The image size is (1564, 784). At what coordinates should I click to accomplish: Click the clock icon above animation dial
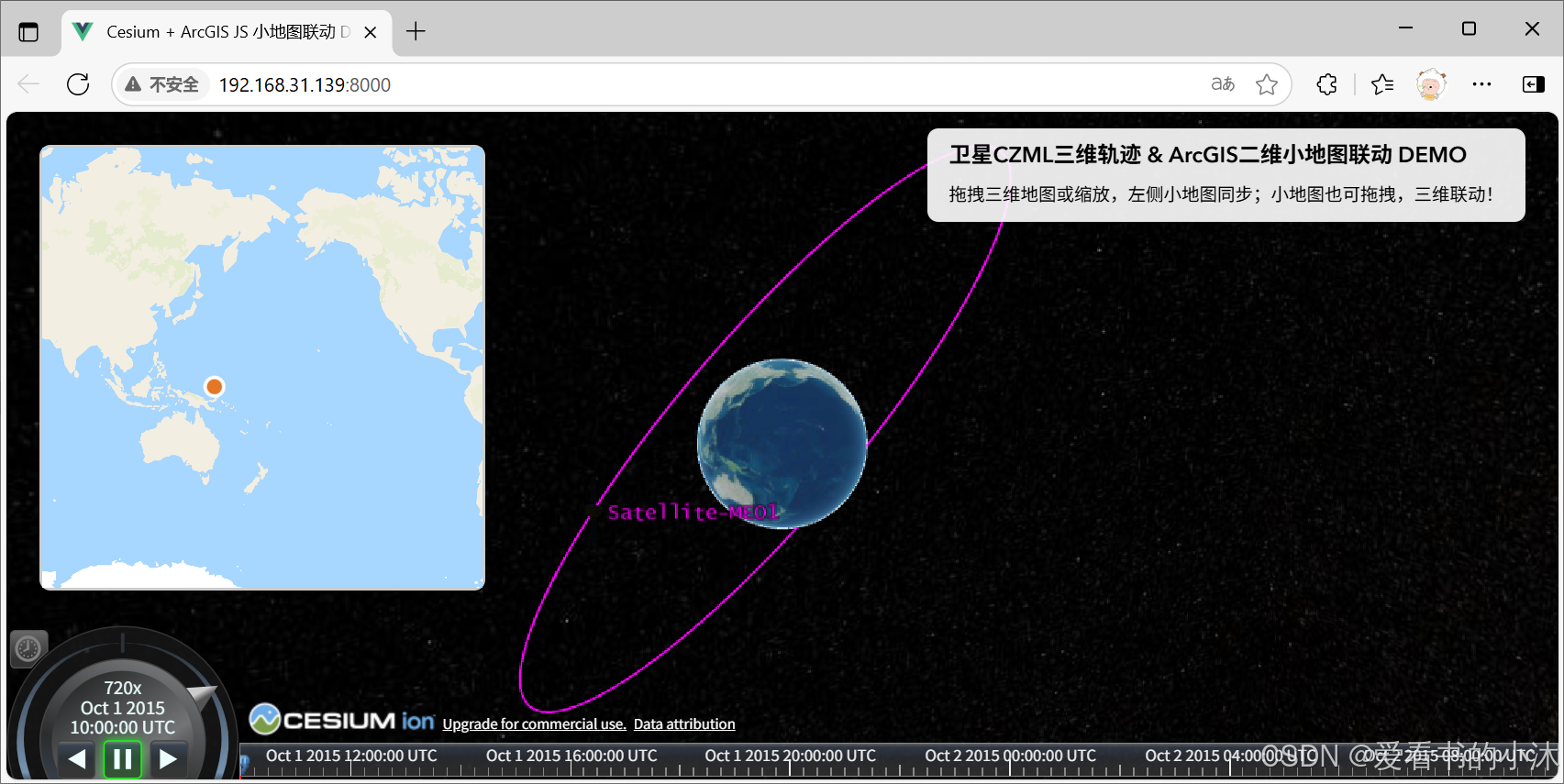click(x=28, y=648)
